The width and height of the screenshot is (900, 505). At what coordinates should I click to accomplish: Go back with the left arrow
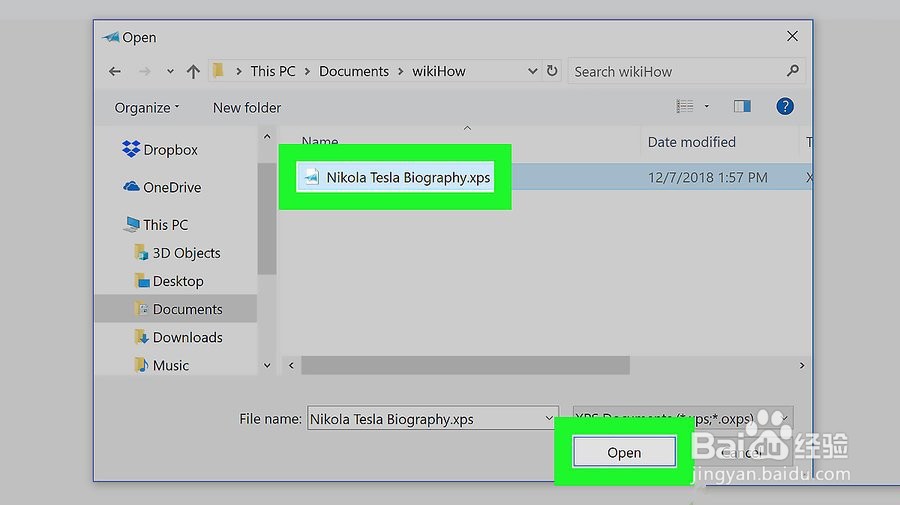[x=115, y=71]
